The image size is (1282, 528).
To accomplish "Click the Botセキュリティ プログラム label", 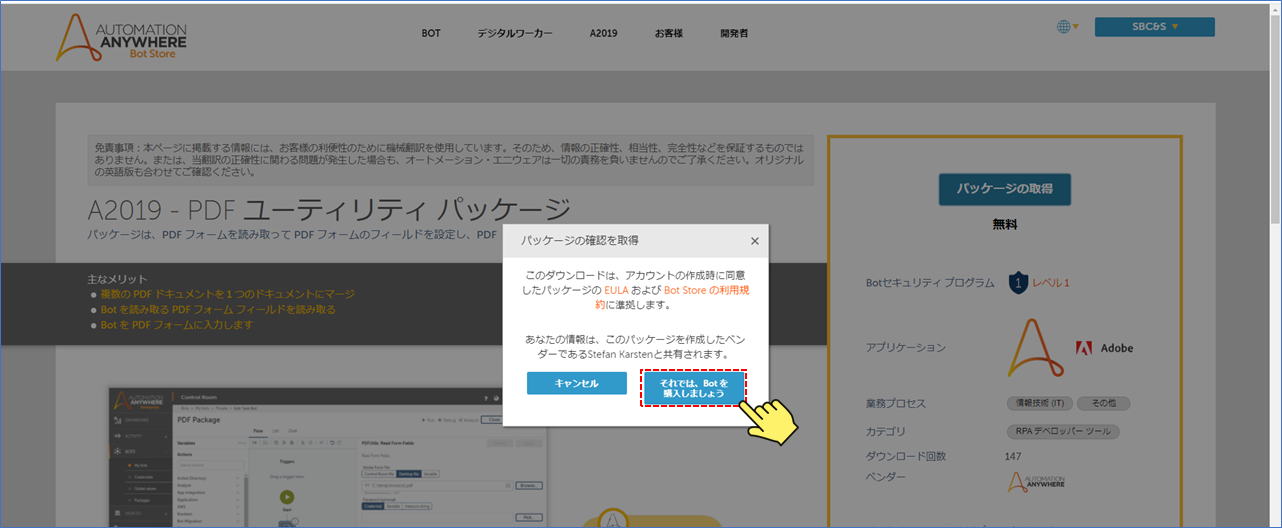I will (x=930, y=283).
